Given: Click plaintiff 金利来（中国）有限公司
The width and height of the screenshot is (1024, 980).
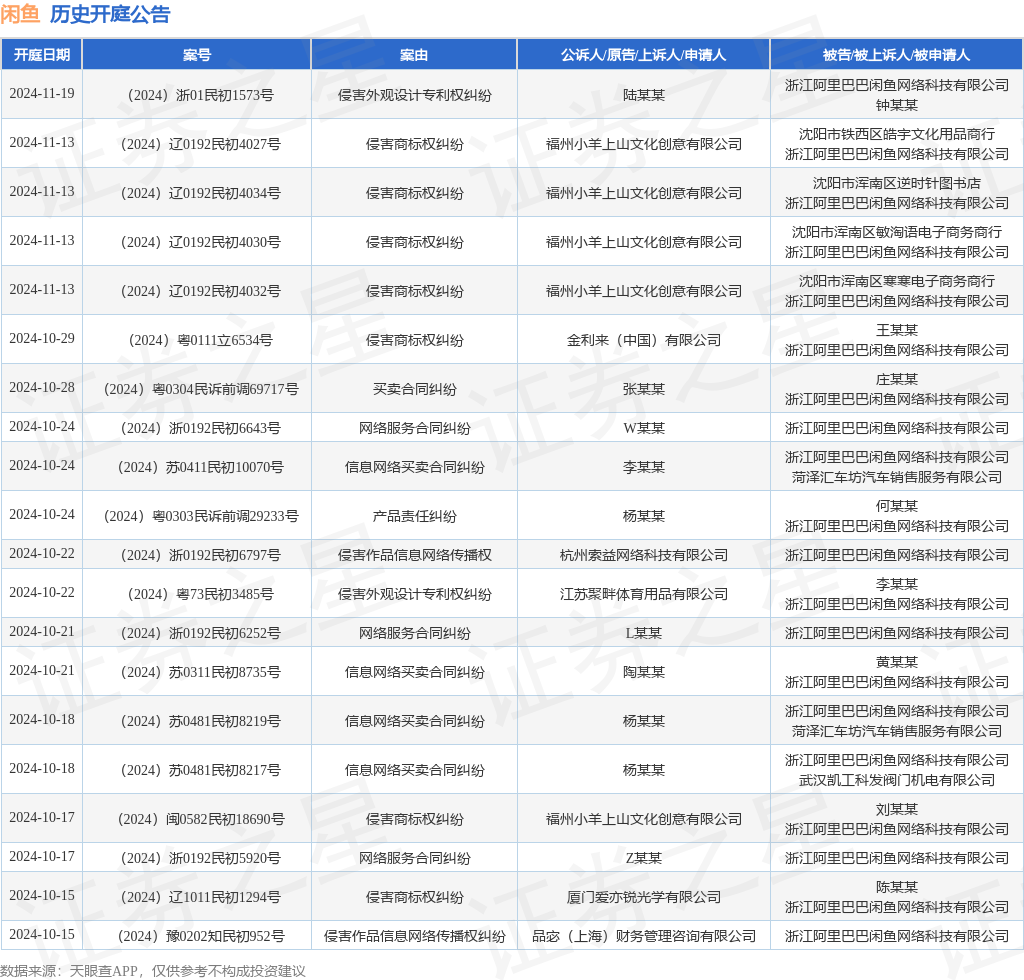Looking at the screenshot, I should point(643,340).
